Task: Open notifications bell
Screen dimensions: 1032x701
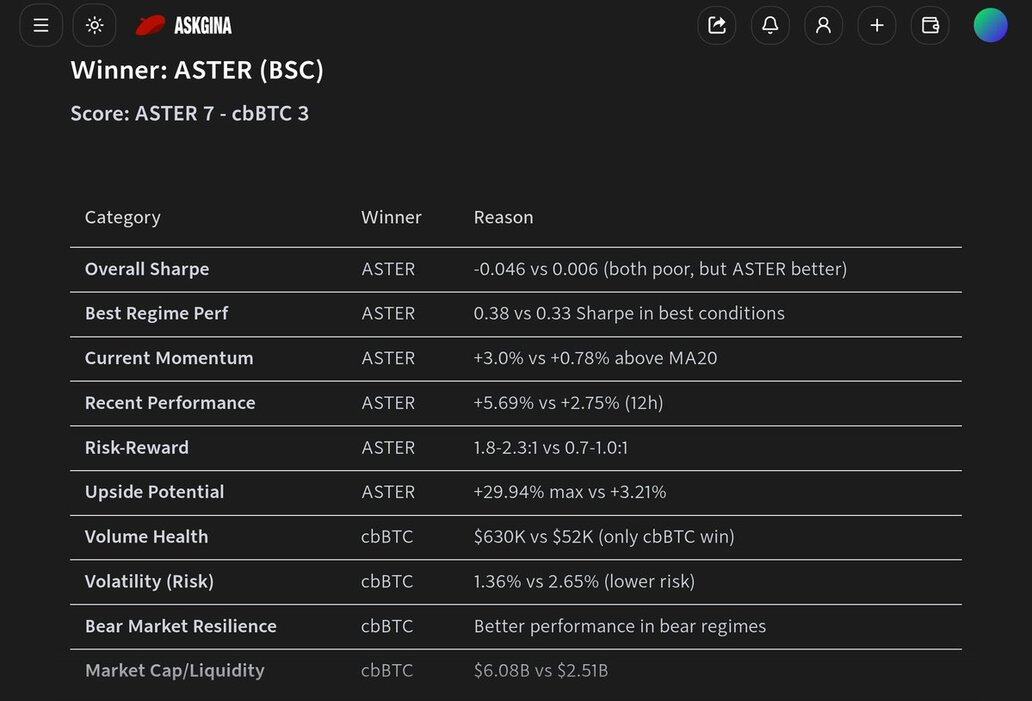Action: pyautogui.click(x=770, y=25)
